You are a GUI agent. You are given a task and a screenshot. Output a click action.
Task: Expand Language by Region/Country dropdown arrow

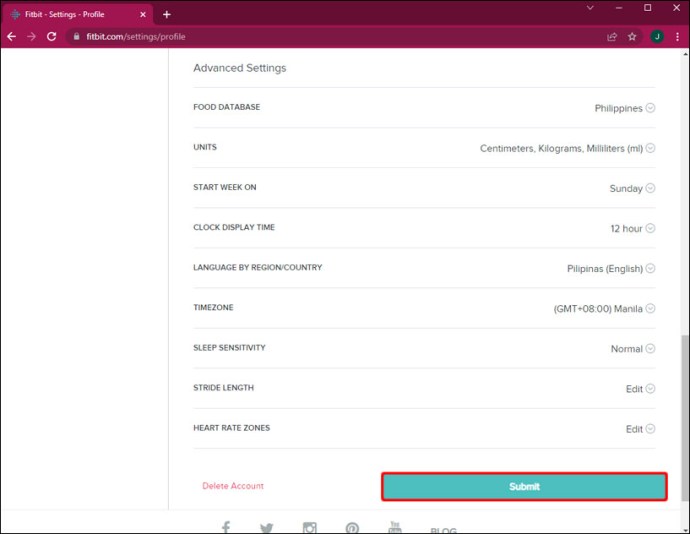650,268
